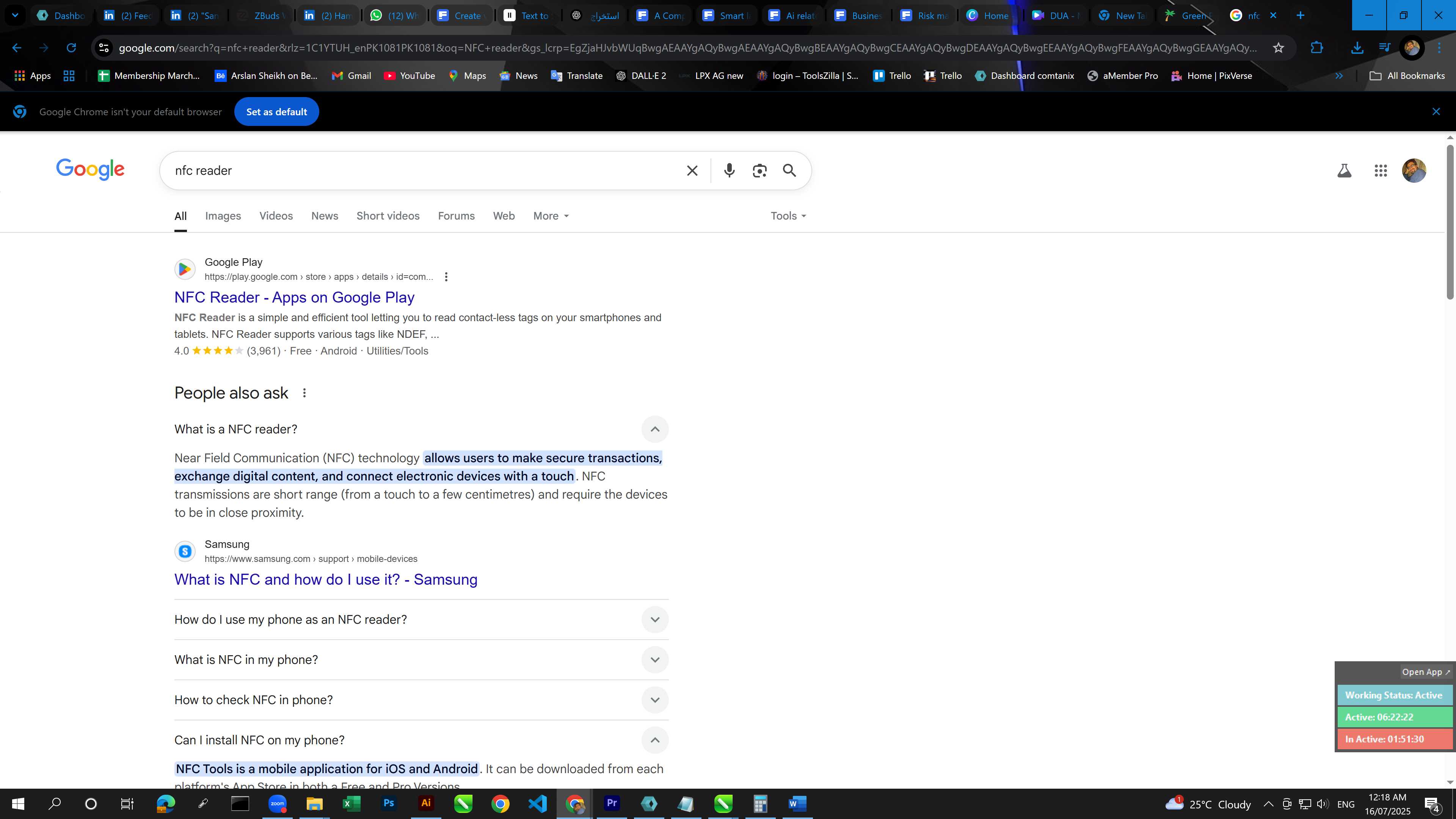The width and height of the screenshot is (1456, 819).
Task: Open Search by image camera icon
Action: (759, 171)
